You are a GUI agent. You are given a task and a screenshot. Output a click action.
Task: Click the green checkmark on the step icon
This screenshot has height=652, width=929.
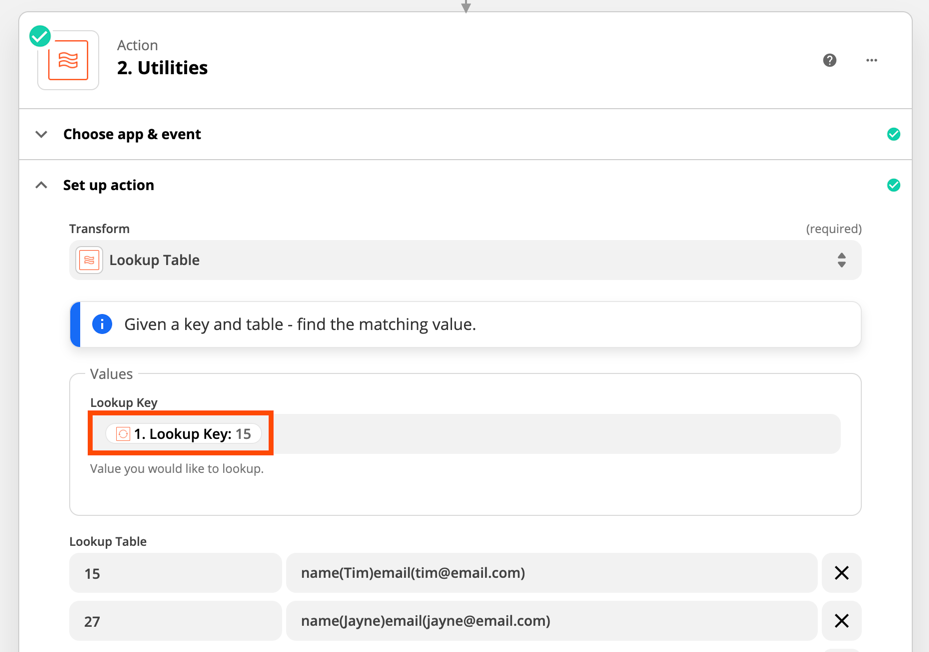tap(40, 36)
